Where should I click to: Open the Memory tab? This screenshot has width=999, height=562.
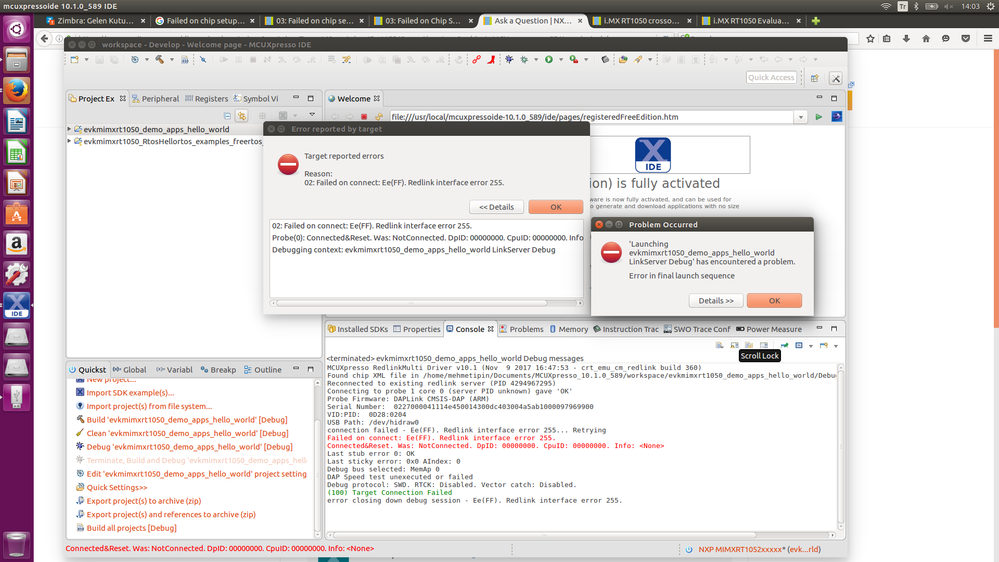pyautogui.click(x=569, y=329)
